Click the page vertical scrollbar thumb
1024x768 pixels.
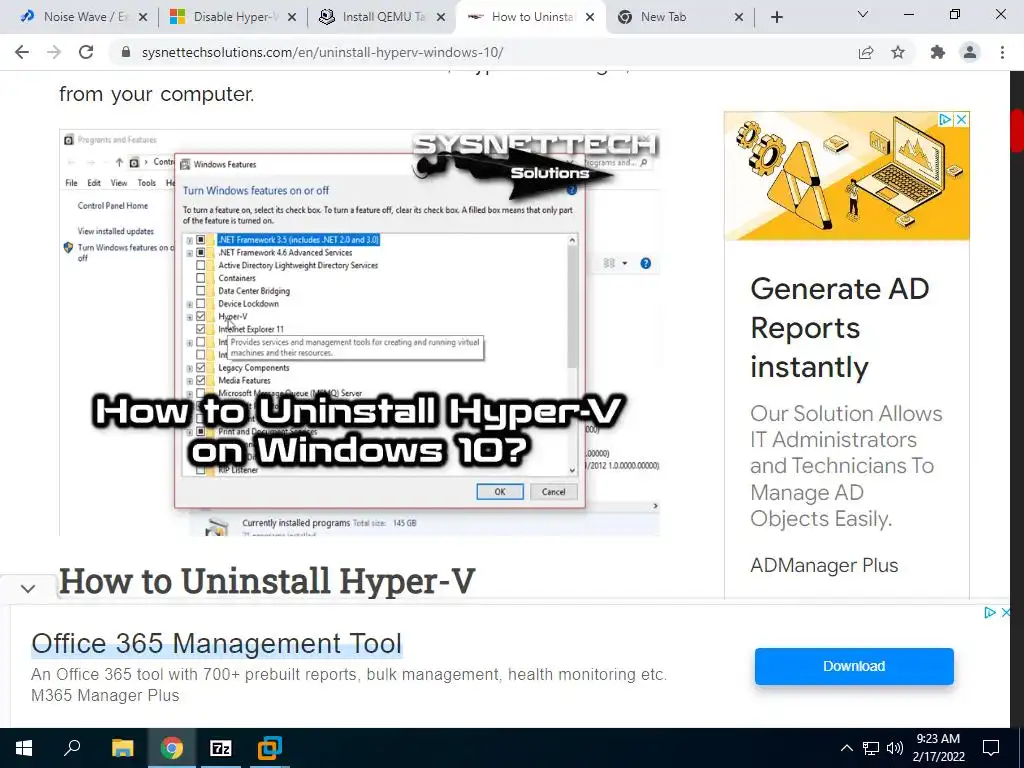(x=1017, y=132)
